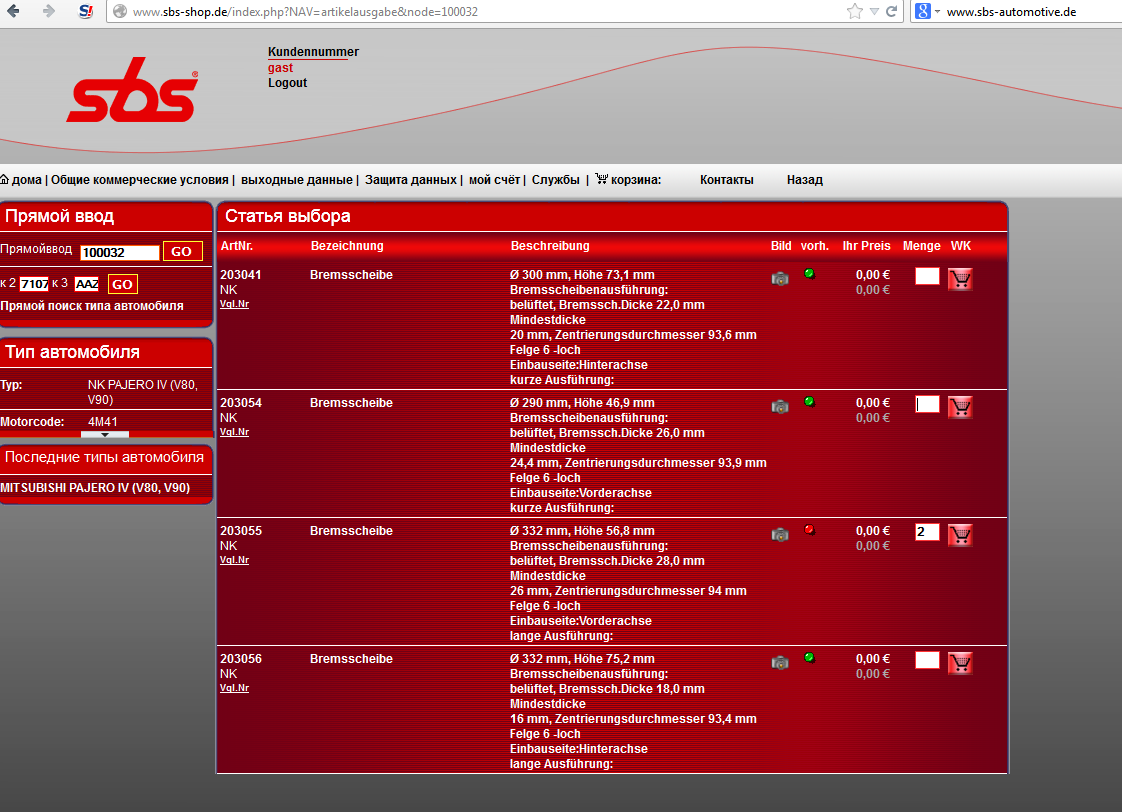
Task: Add article 203055 to the cart
Action: [960, 535]
